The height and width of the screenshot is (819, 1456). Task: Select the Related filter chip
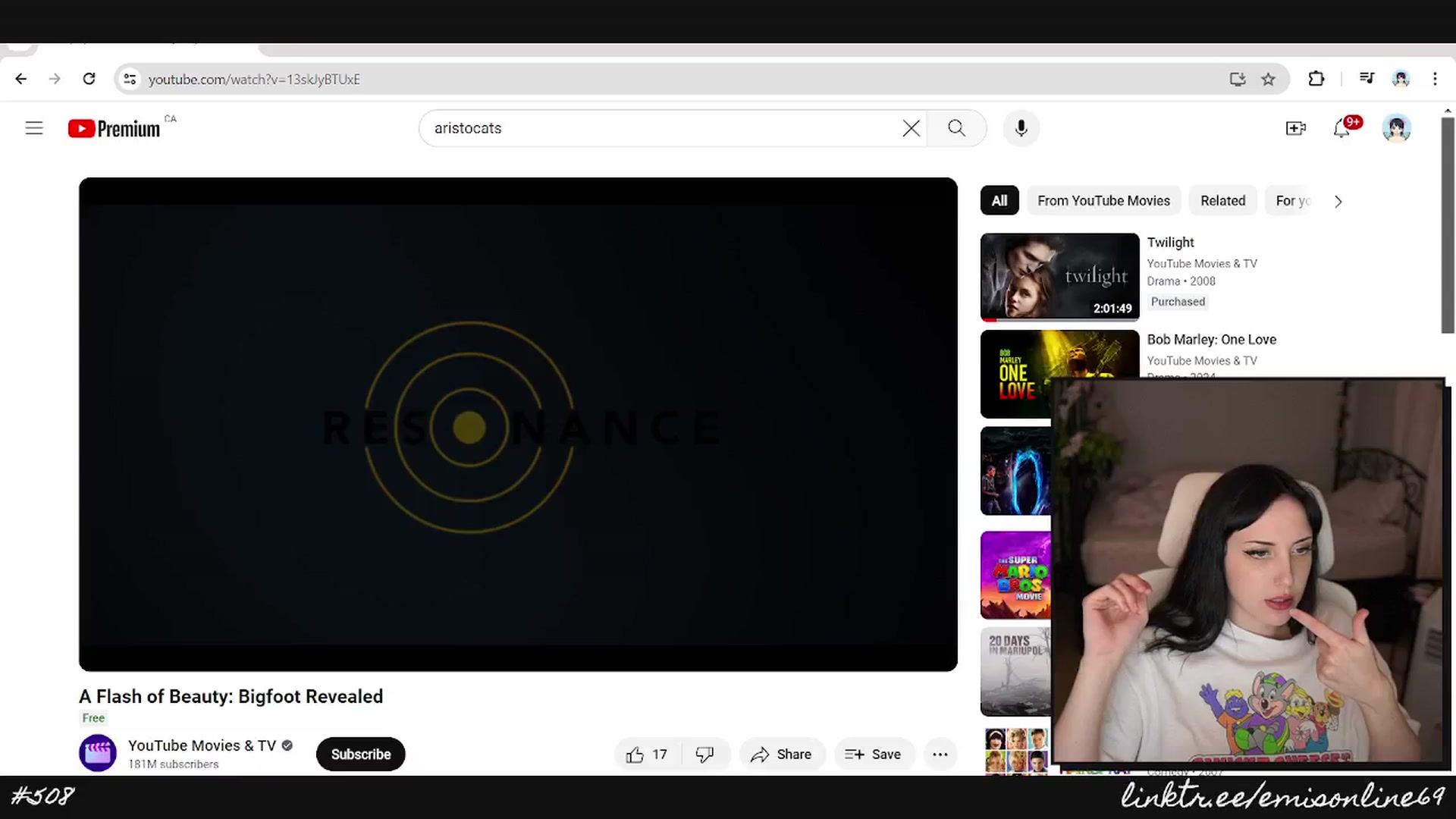coord(1222,201)
